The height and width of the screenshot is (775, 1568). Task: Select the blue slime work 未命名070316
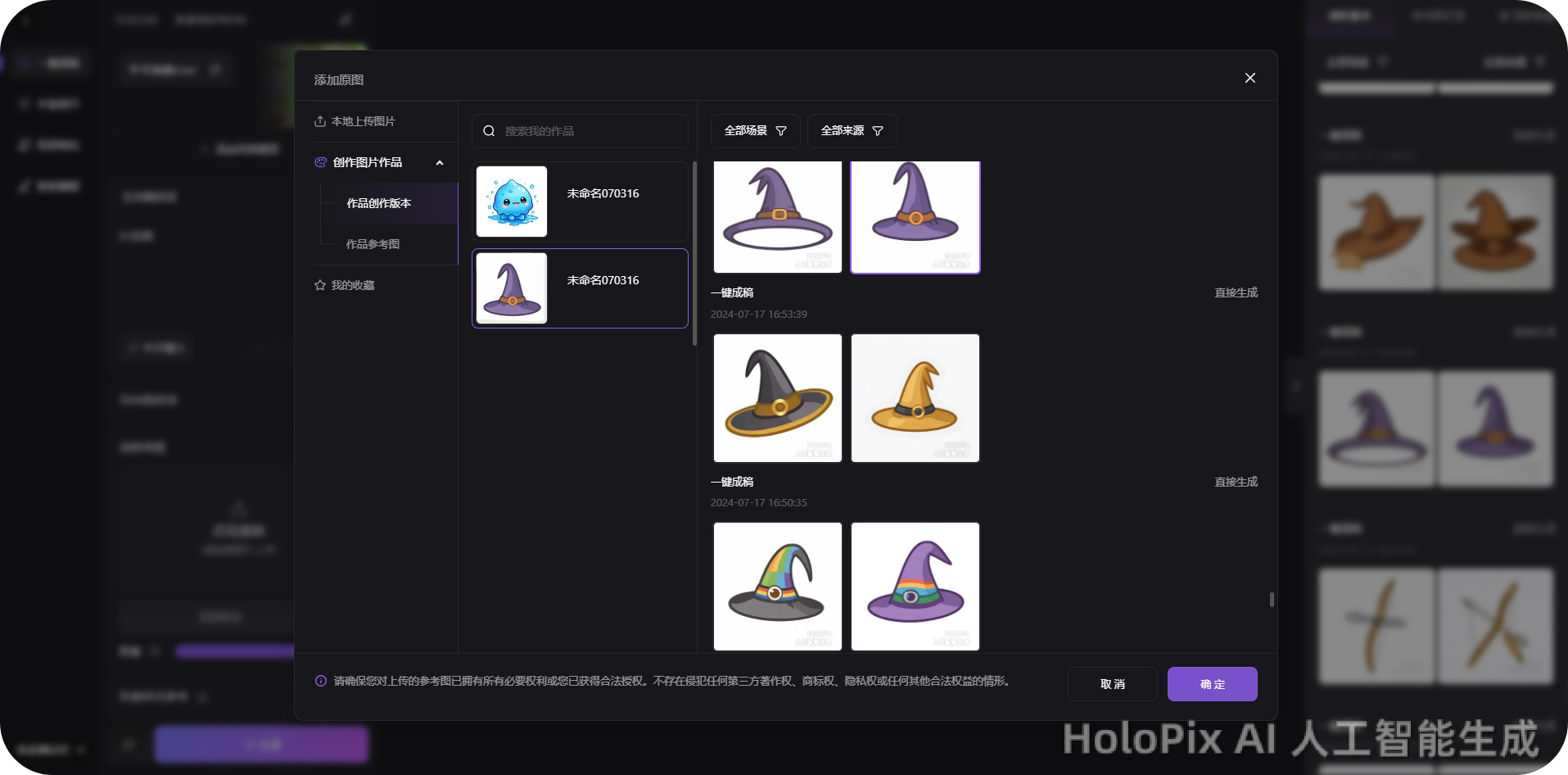(x=580, y=202)
